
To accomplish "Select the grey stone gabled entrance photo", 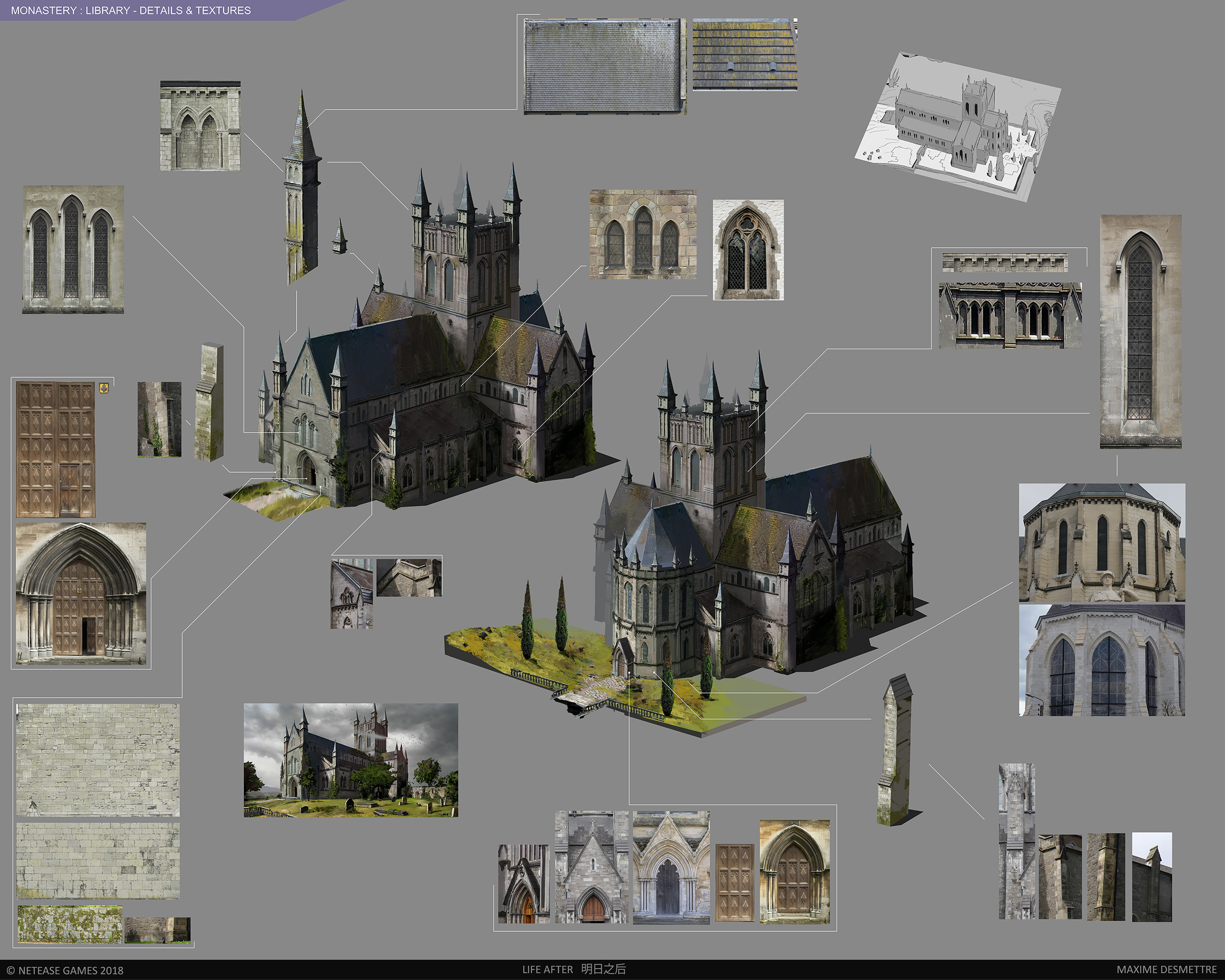I will 592,867.
